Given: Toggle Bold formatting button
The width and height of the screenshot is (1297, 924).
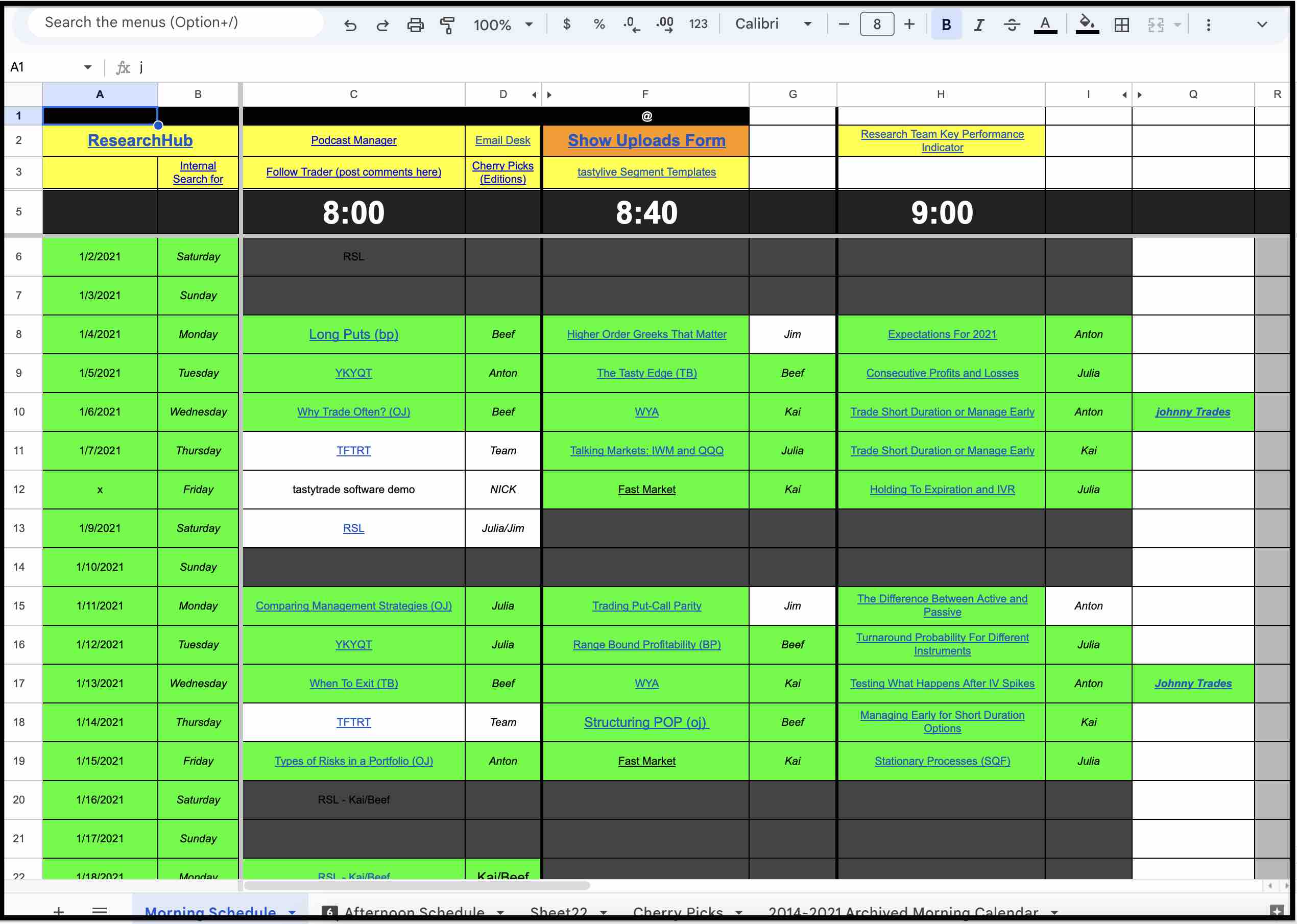Looking at the screenshot, I should click(x=946, y=25).
